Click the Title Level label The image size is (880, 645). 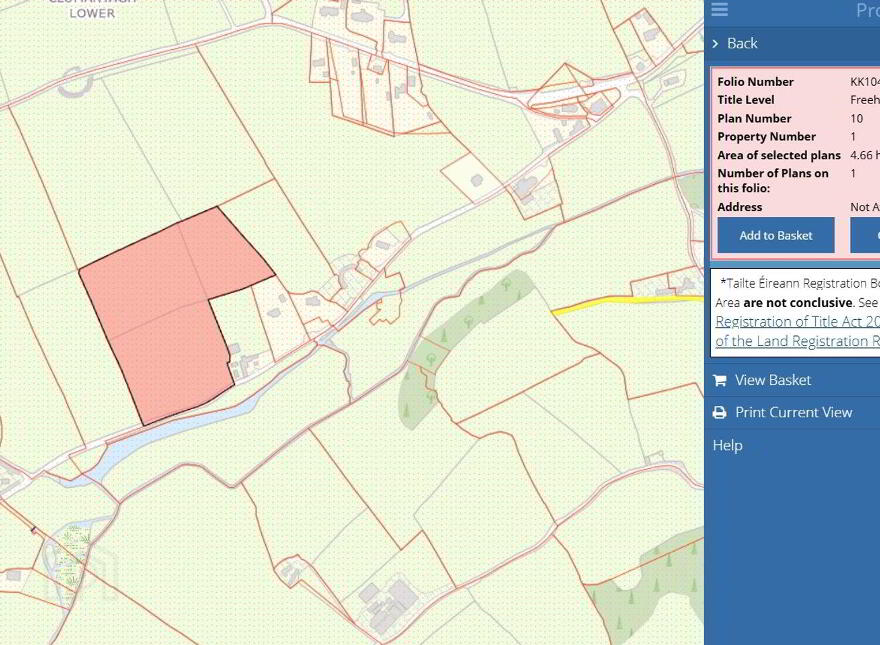coord(745,100)
